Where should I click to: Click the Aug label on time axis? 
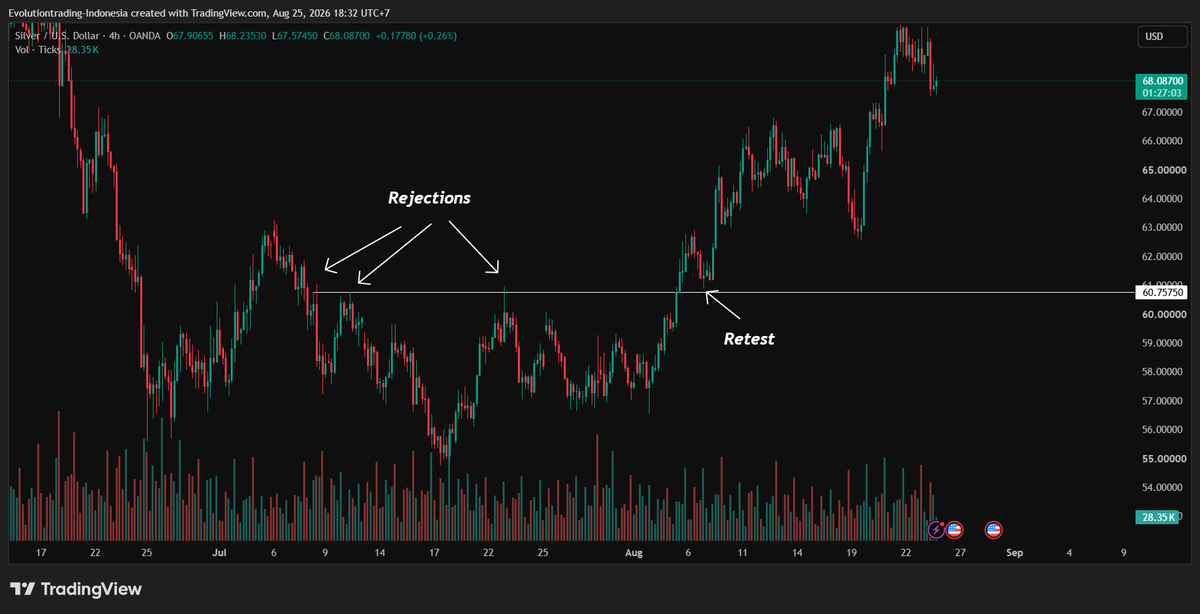click(x=634, y=552)
